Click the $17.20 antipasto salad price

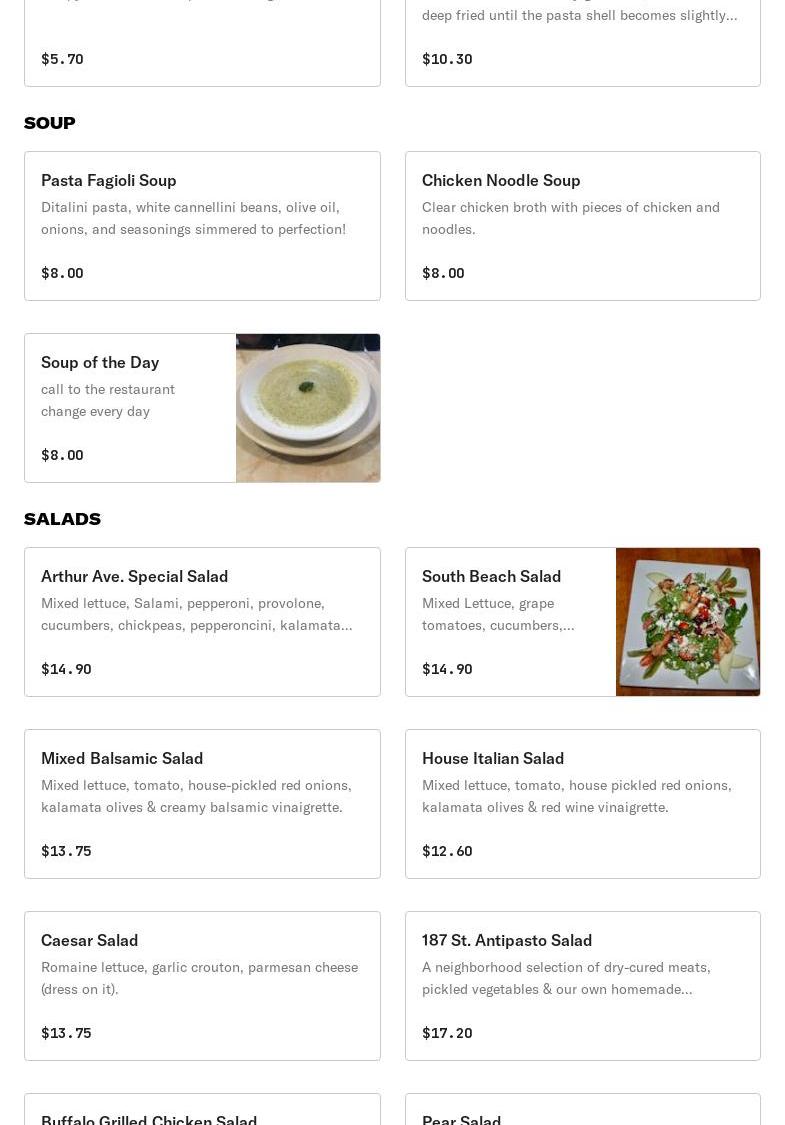tap(447, 1033)
